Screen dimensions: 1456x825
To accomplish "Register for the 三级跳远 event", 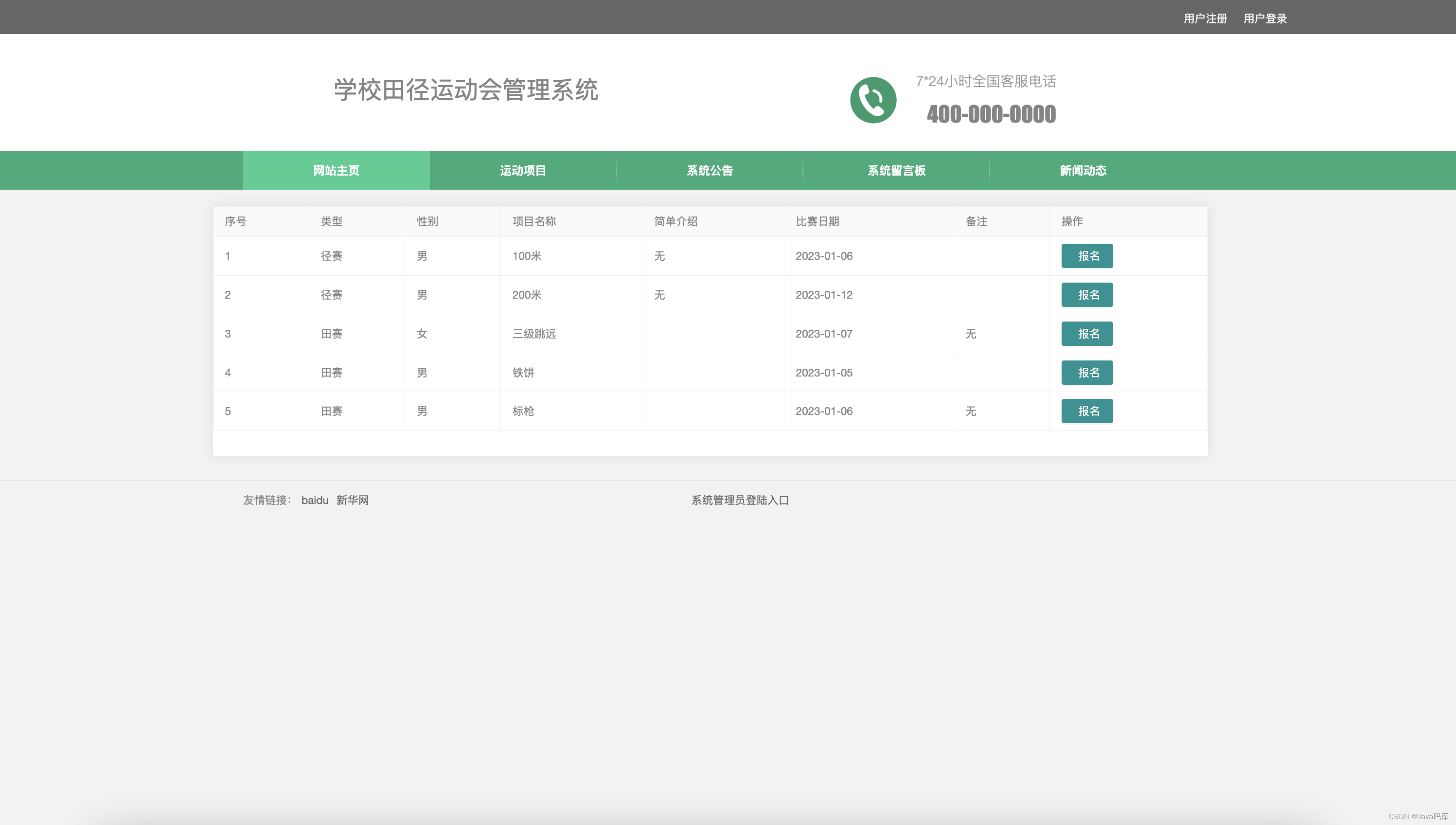I will click(1087, 334).
